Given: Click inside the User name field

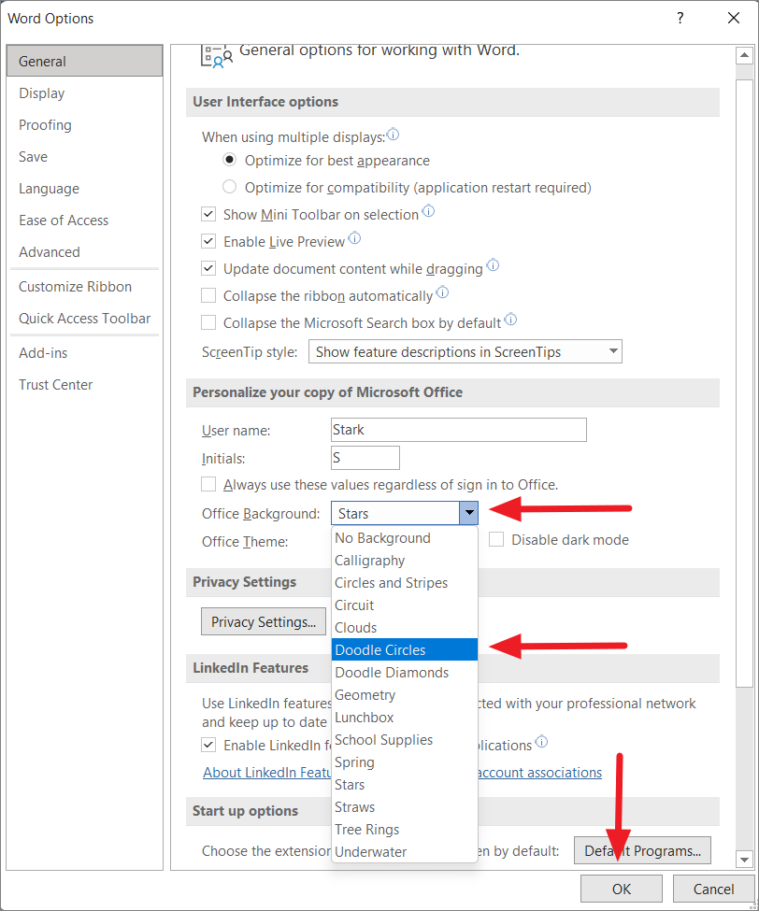Looking at the screenshot, I should pos(458,429).
